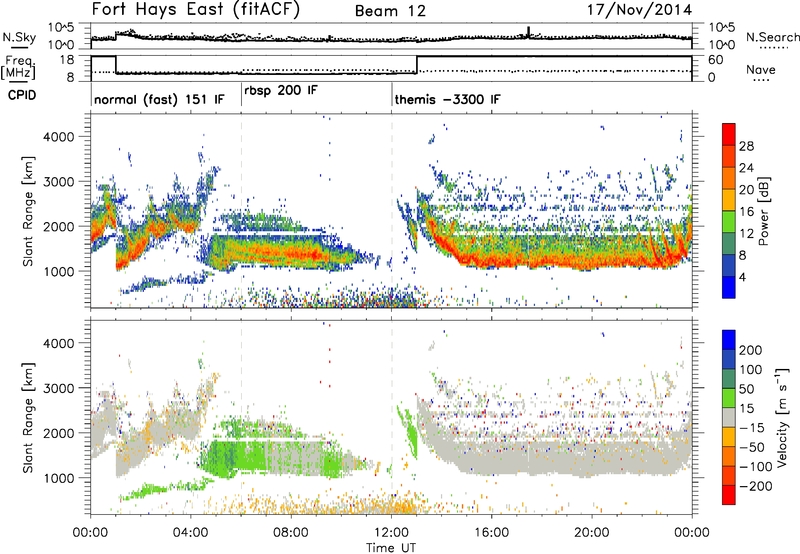Click the 4 tick label on Power colorbar
The image size is (800, 554).
point(743,277)
